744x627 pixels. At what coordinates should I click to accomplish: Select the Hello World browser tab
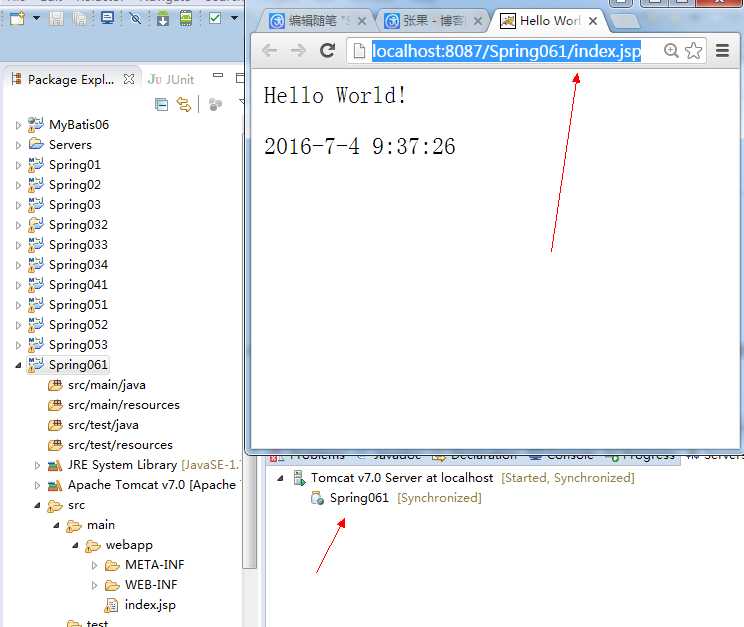click(541, 21)
